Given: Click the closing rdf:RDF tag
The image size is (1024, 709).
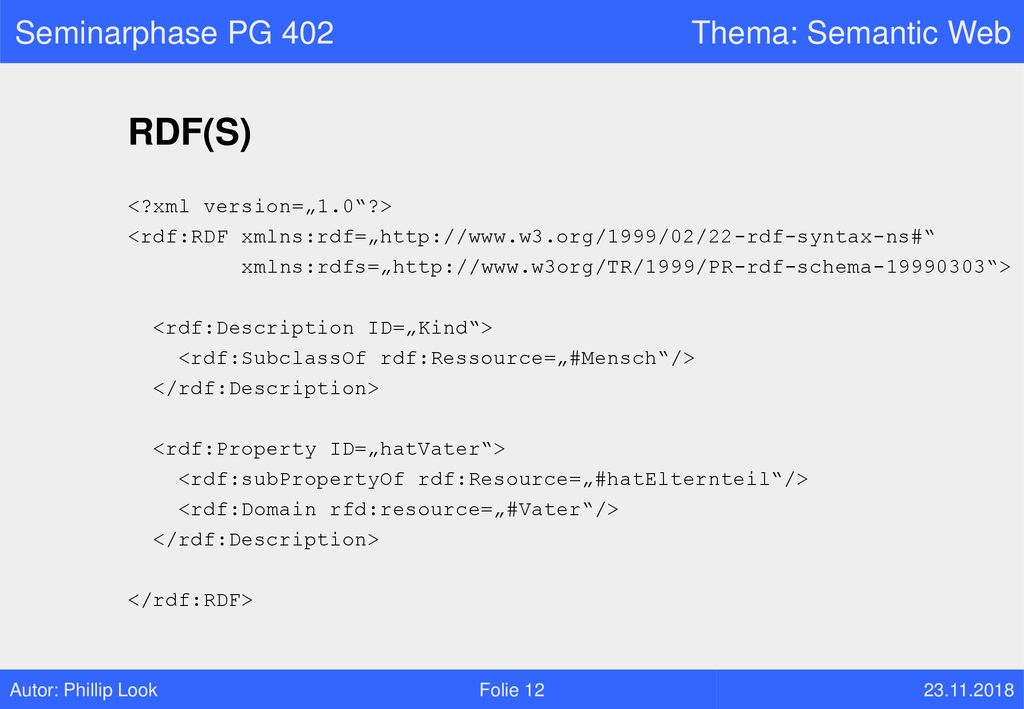Looking at the screenshot, I should (190, 600).
